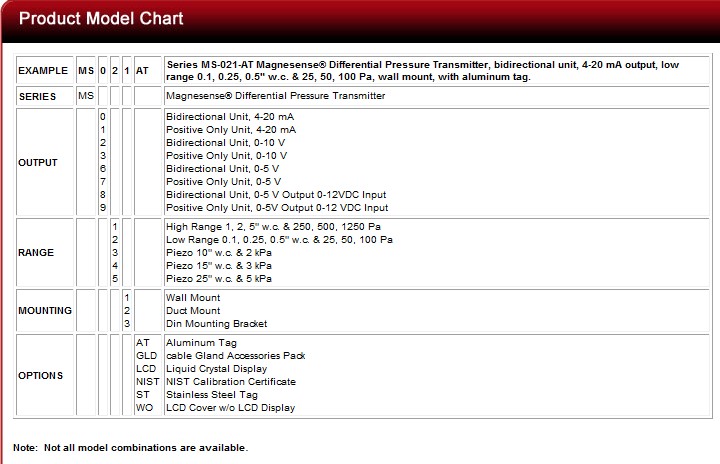The image size is (720, 464).
Task: Click the Magnesense Differential Pressure Transmitter series description
Action: 276,96
